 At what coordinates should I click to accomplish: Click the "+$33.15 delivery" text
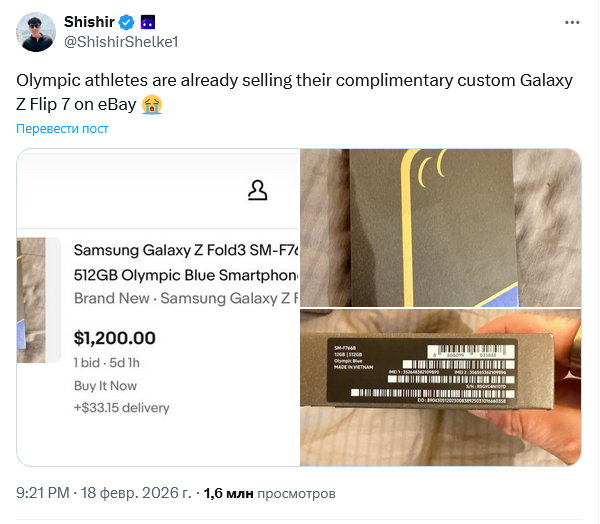pyautogui.click(x=122, y=408)
